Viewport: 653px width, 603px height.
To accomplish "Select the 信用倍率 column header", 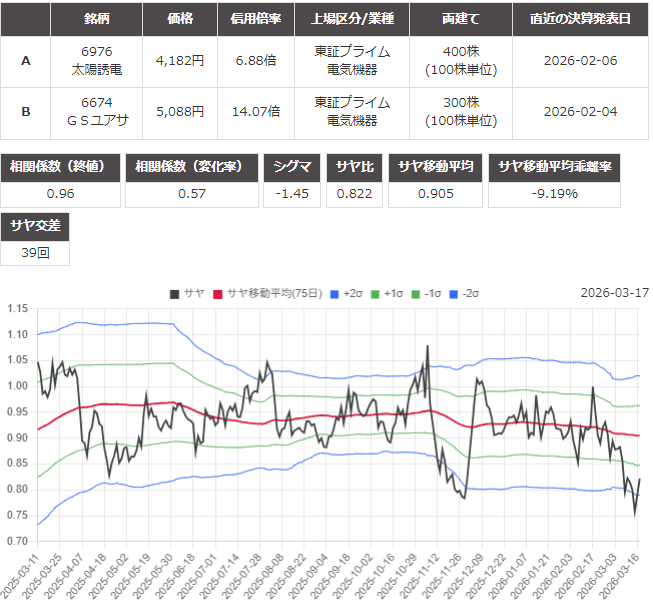I will (255, 20).
